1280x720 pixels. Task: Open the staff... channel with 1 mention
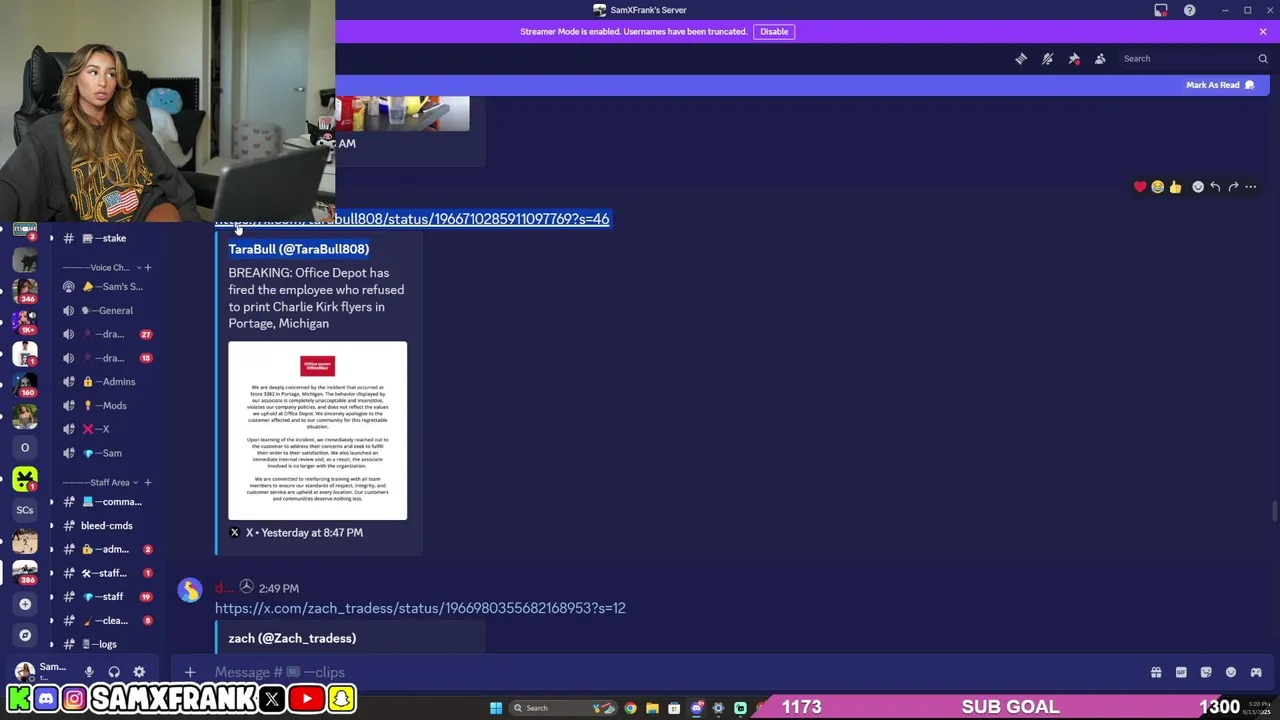(x=106, y=573)
